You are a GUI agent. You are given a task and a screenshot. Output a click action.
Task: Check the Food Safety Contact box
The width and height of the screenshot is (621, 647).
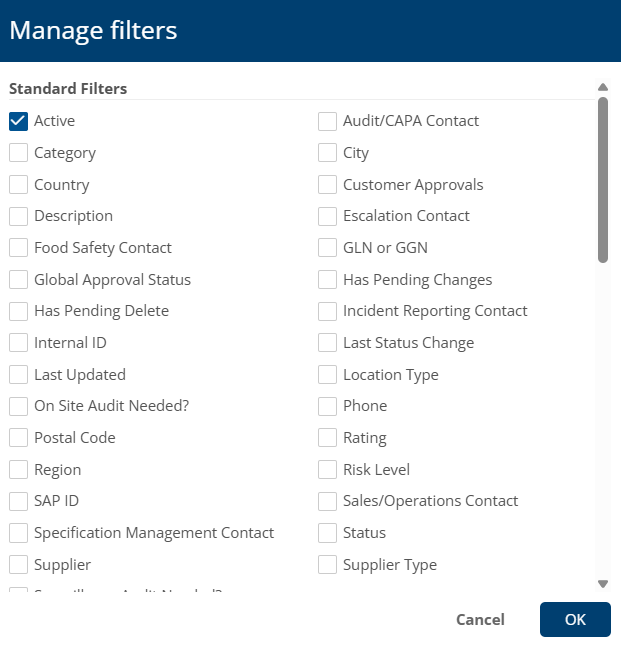(x=18, y=248)
